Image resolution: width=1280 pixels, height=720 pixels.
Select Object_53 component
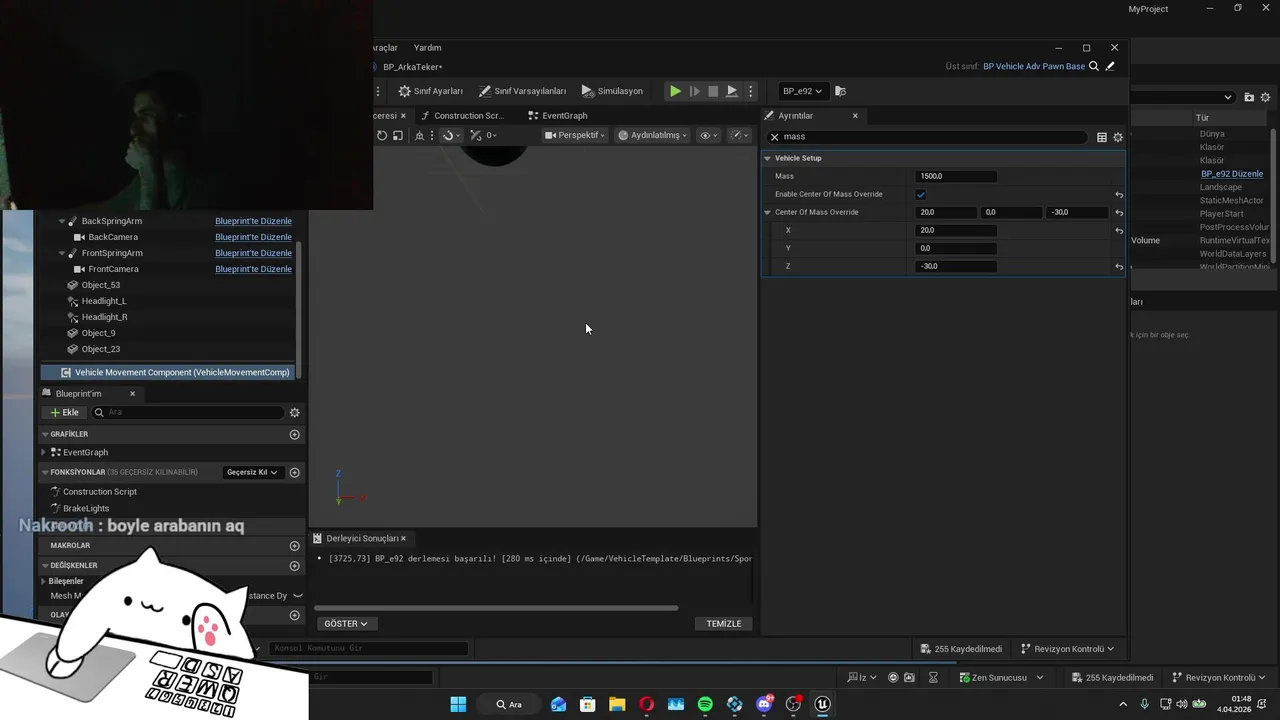101,285
